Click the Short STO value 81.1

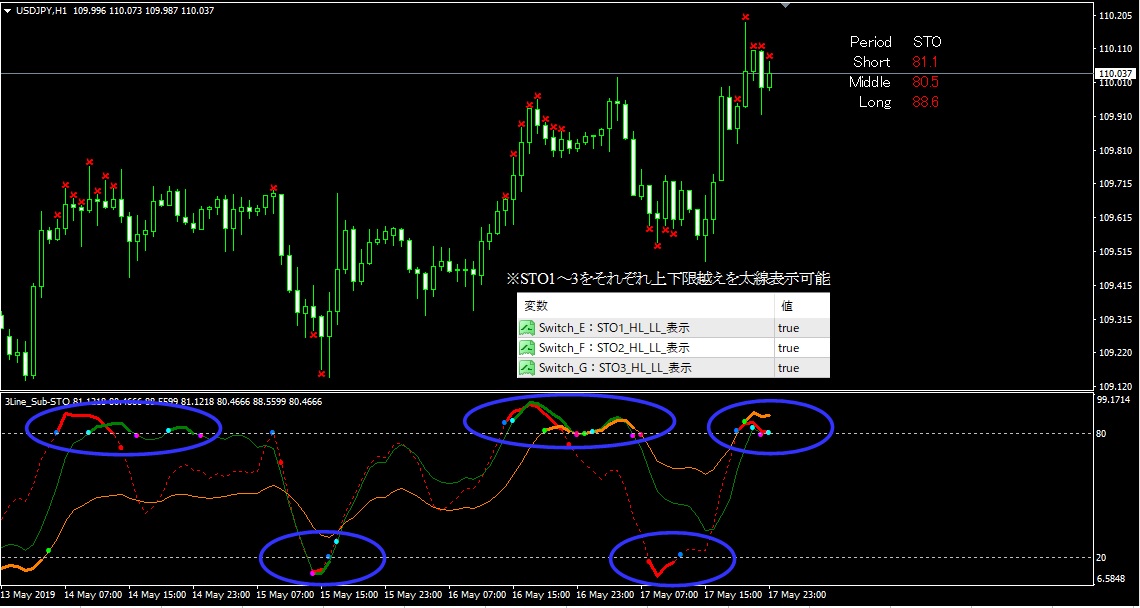pos(925,63)
